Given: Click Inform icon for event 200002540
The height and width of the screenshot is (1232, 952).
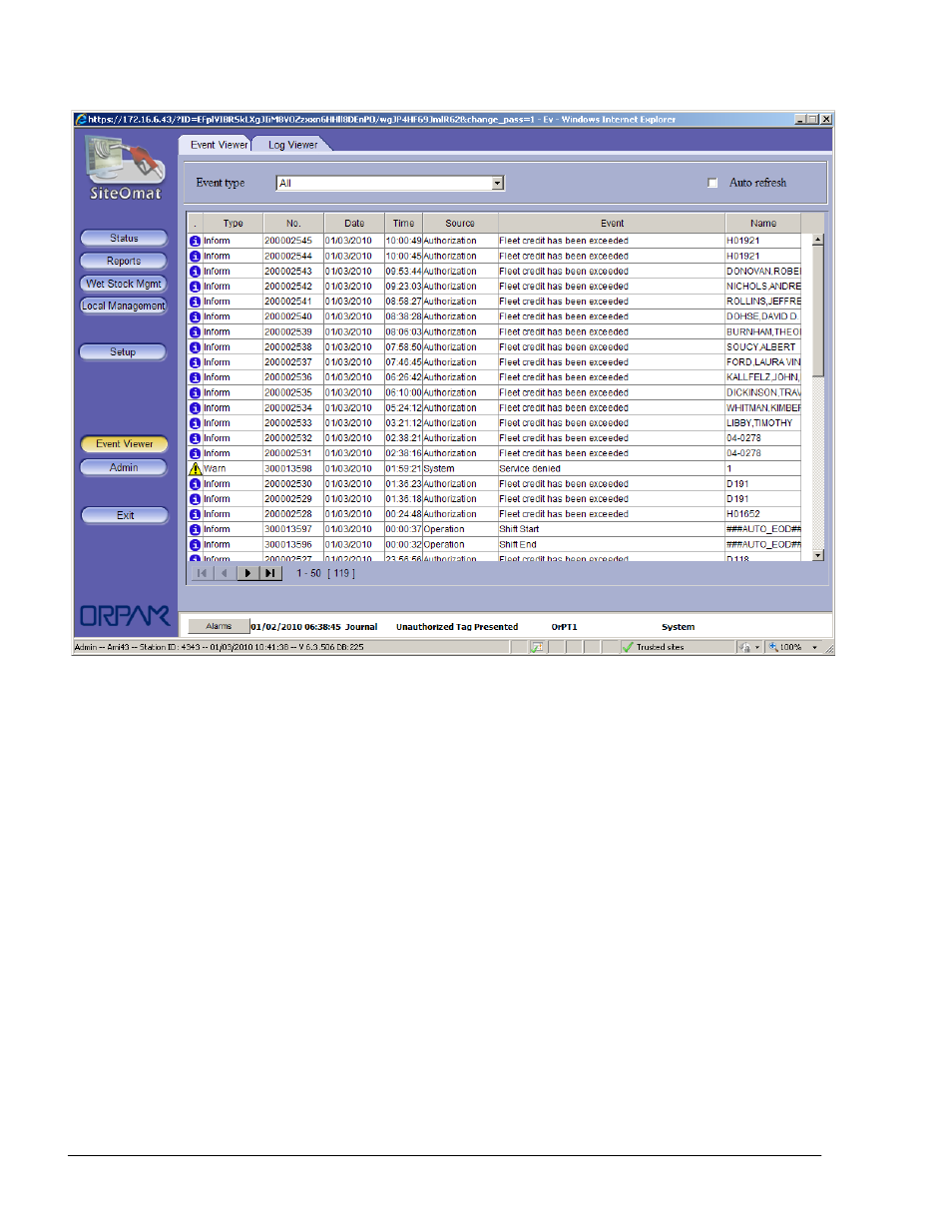Looking at the screenshot, I should [196, 317].
